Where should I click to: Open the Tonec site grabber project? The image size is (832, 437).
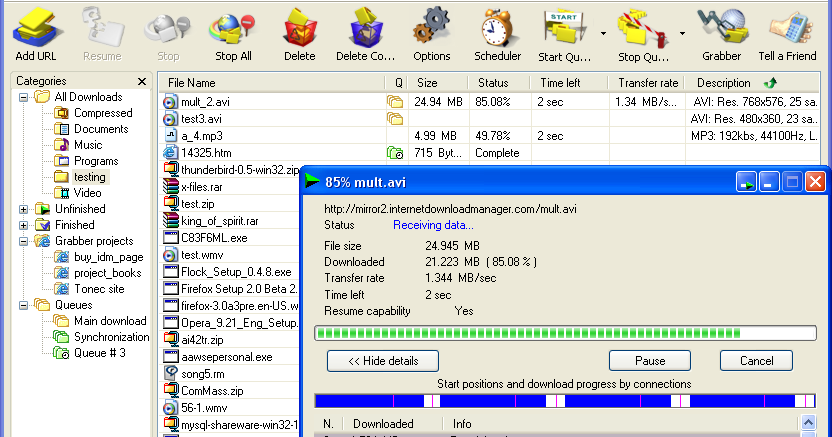99,289
